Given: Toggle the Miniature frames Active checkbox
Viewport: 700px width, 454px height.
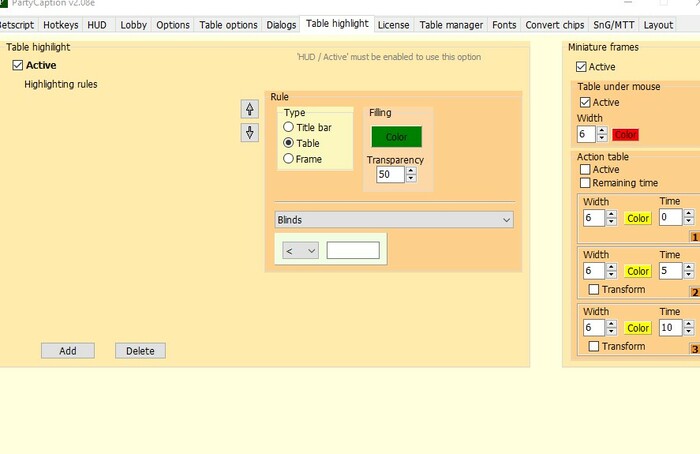Looking at the screenshot, I should pos(581,67).
